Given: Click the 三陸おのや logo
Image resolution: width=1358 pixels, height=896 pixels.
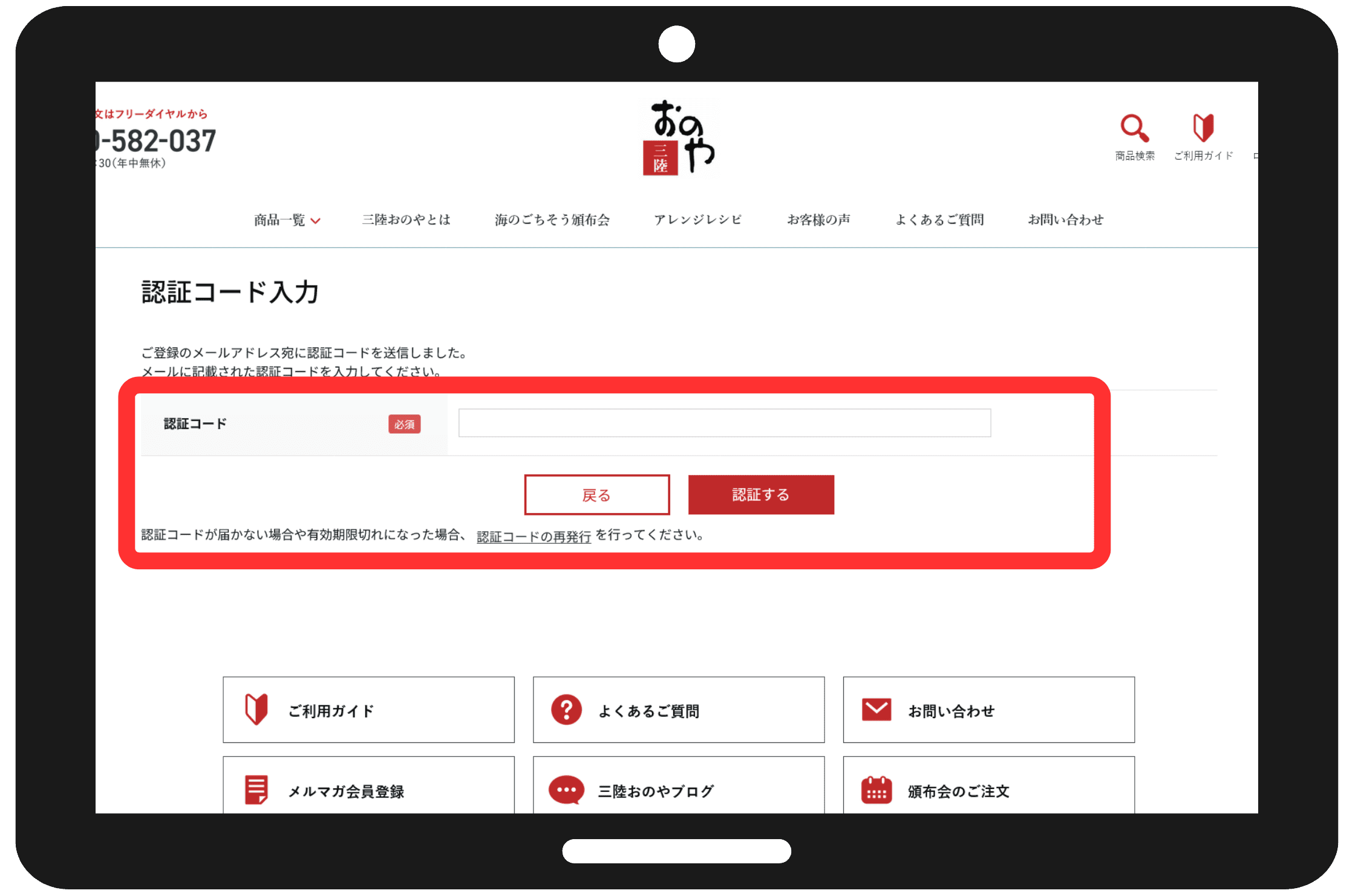Looking at the screenshot, I should tap(679, 137).
